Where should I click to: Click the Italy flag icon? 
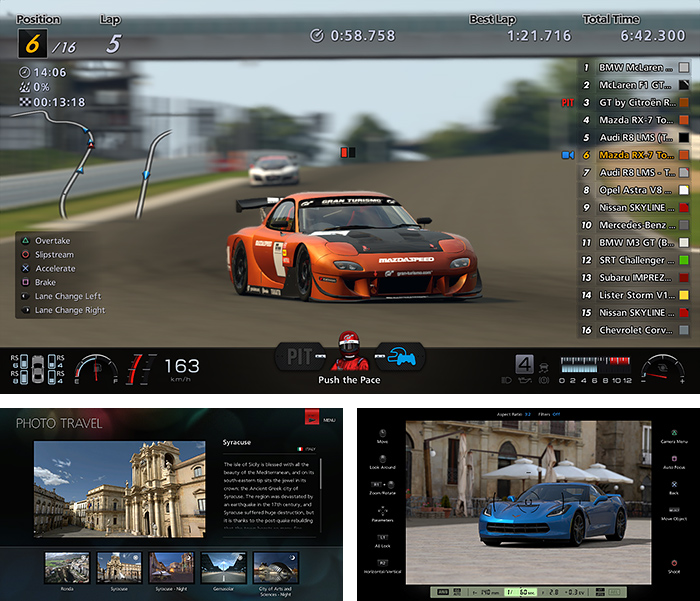pos(300,449)
